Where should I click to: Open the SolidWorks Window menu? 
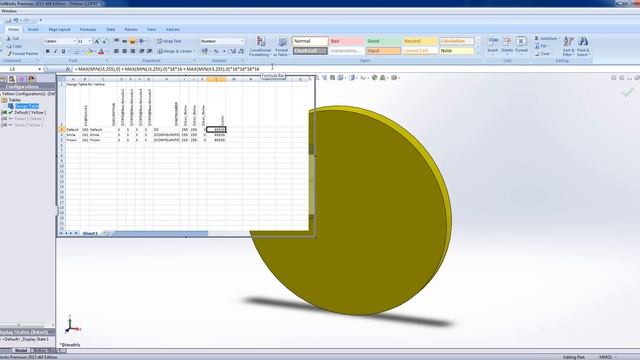point(9,11)
